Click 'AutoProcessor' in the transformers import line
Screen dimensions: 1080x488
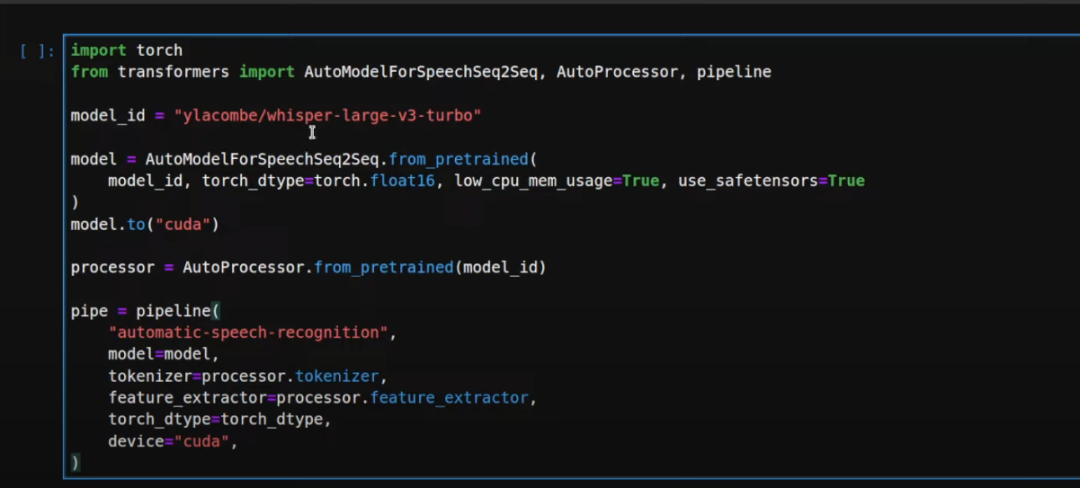[617, 72]
